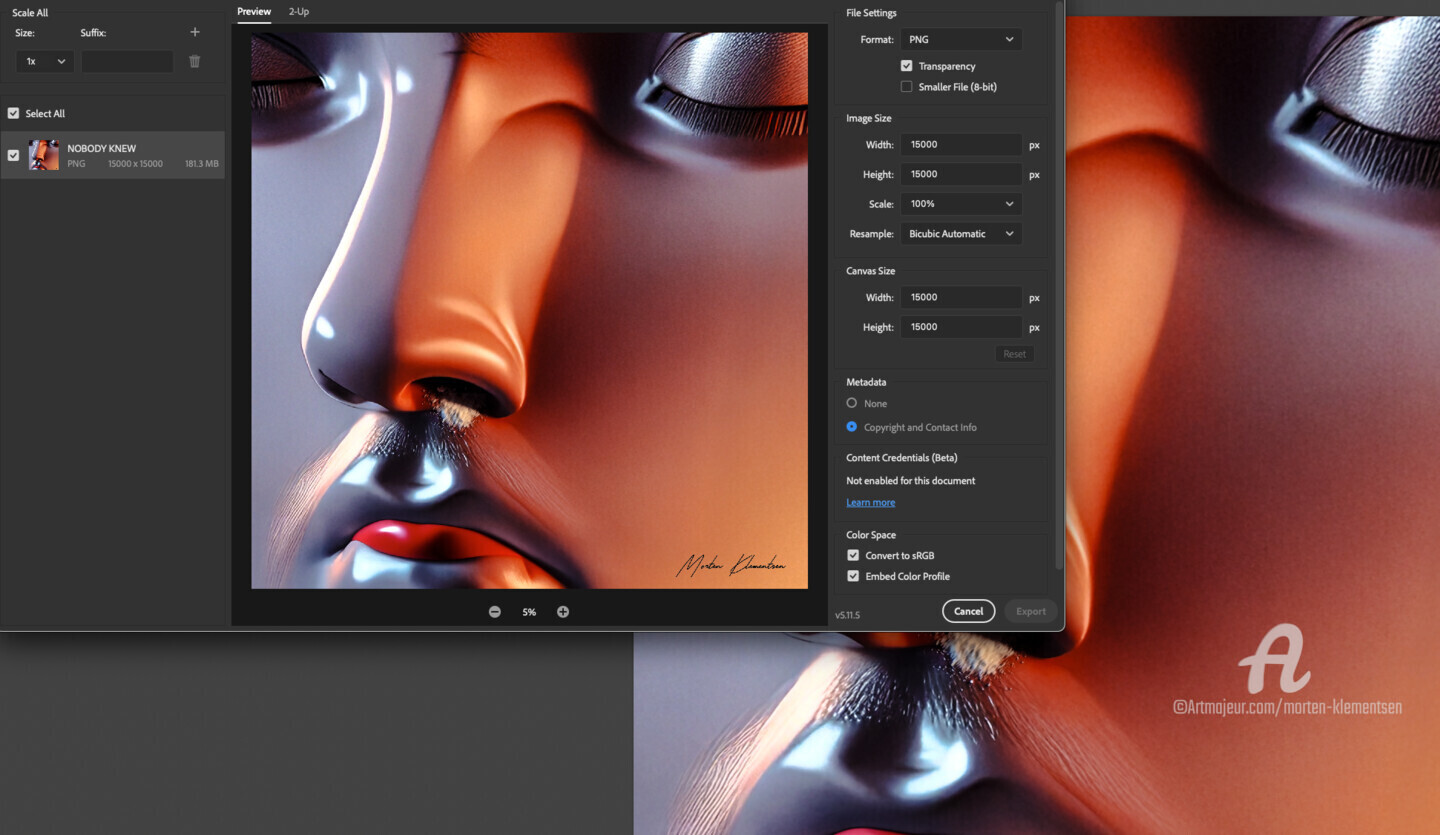Select Copyright and Contact Info metadata
Screen dimensions: 1440x835
pyautogui.click(x=852, y=427)
